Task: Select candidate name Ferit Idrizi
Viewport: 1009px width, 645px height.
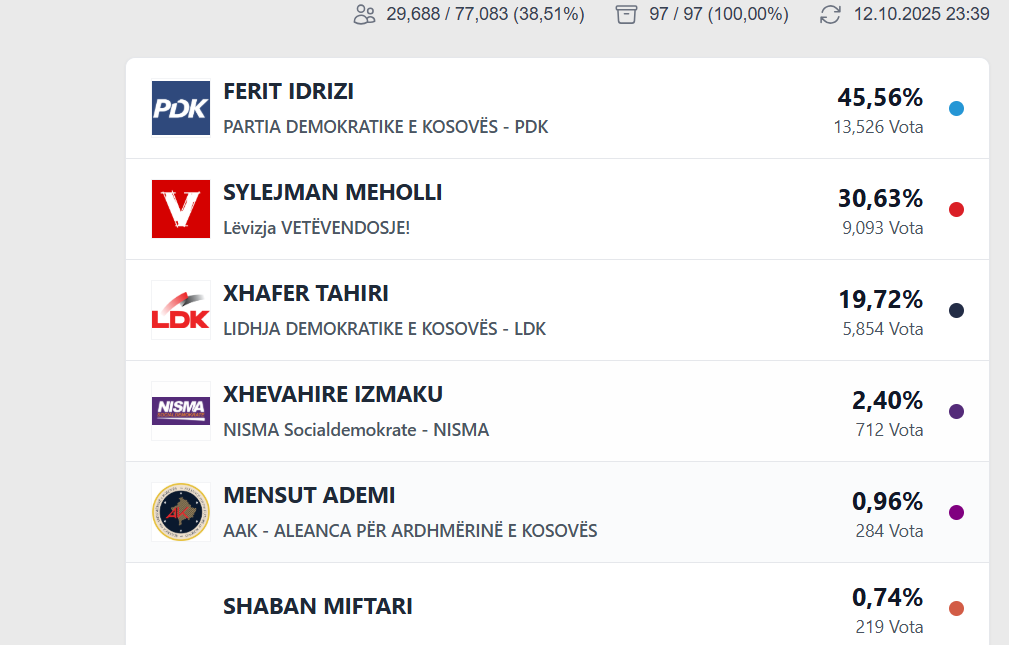Action: 288,92
